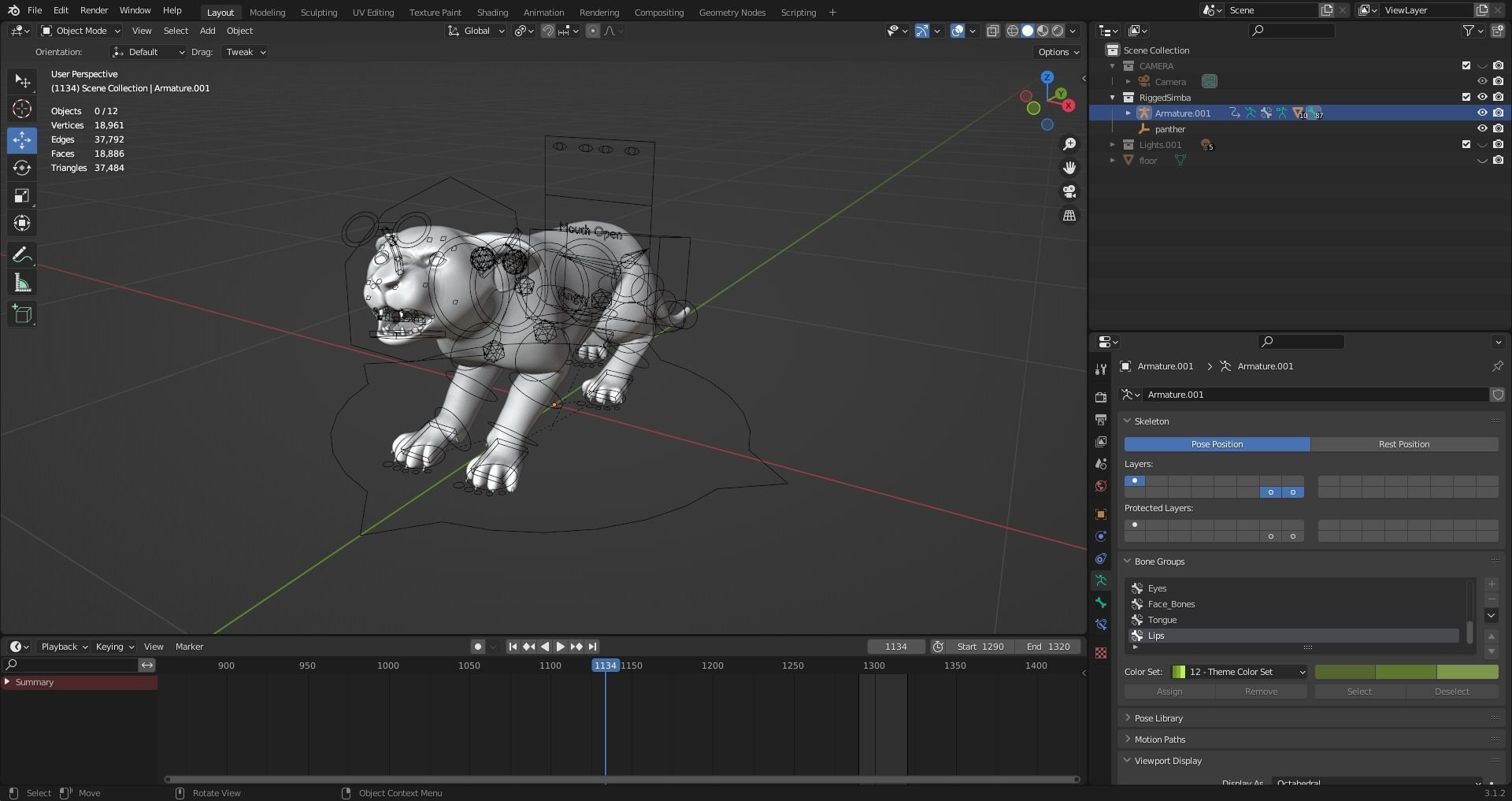This screenshot has height=801, width=1512.
Task: Click the current frame 1134 marker
Action: (605, 666)
